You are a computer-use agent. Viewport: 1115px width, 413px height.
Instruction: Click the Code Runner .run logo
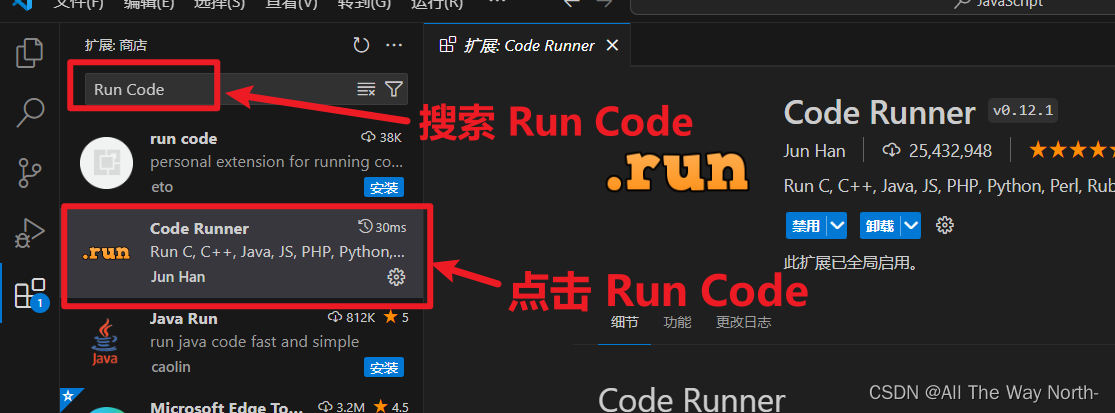coord(677,171)
